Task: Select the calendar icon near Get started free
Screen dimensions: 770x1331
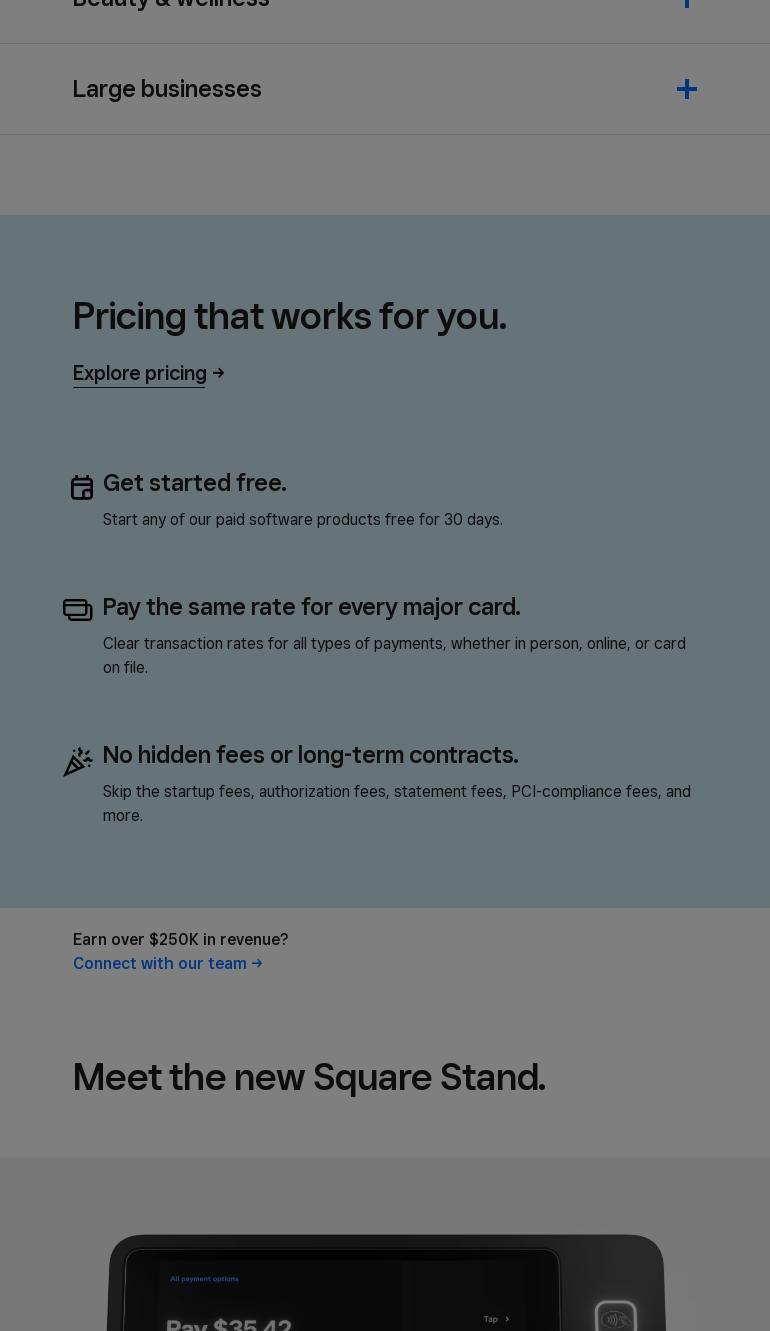Action: 82,487
